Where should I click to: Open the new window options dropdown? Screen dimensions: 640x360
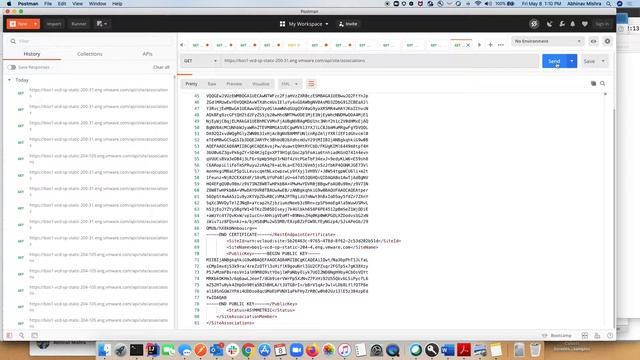[x=102, y=24]
